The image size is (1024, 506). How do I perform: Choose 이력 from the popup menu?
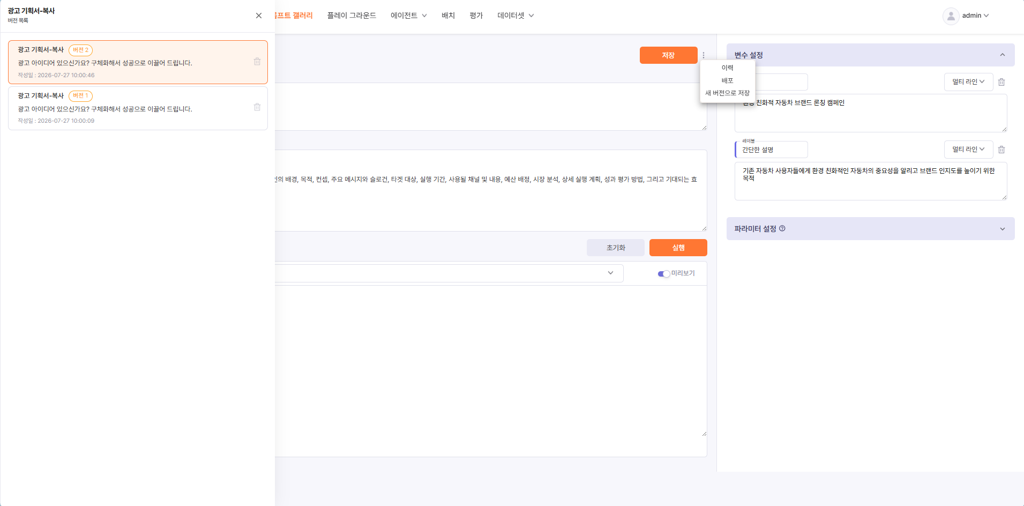(x=728, y=68)
